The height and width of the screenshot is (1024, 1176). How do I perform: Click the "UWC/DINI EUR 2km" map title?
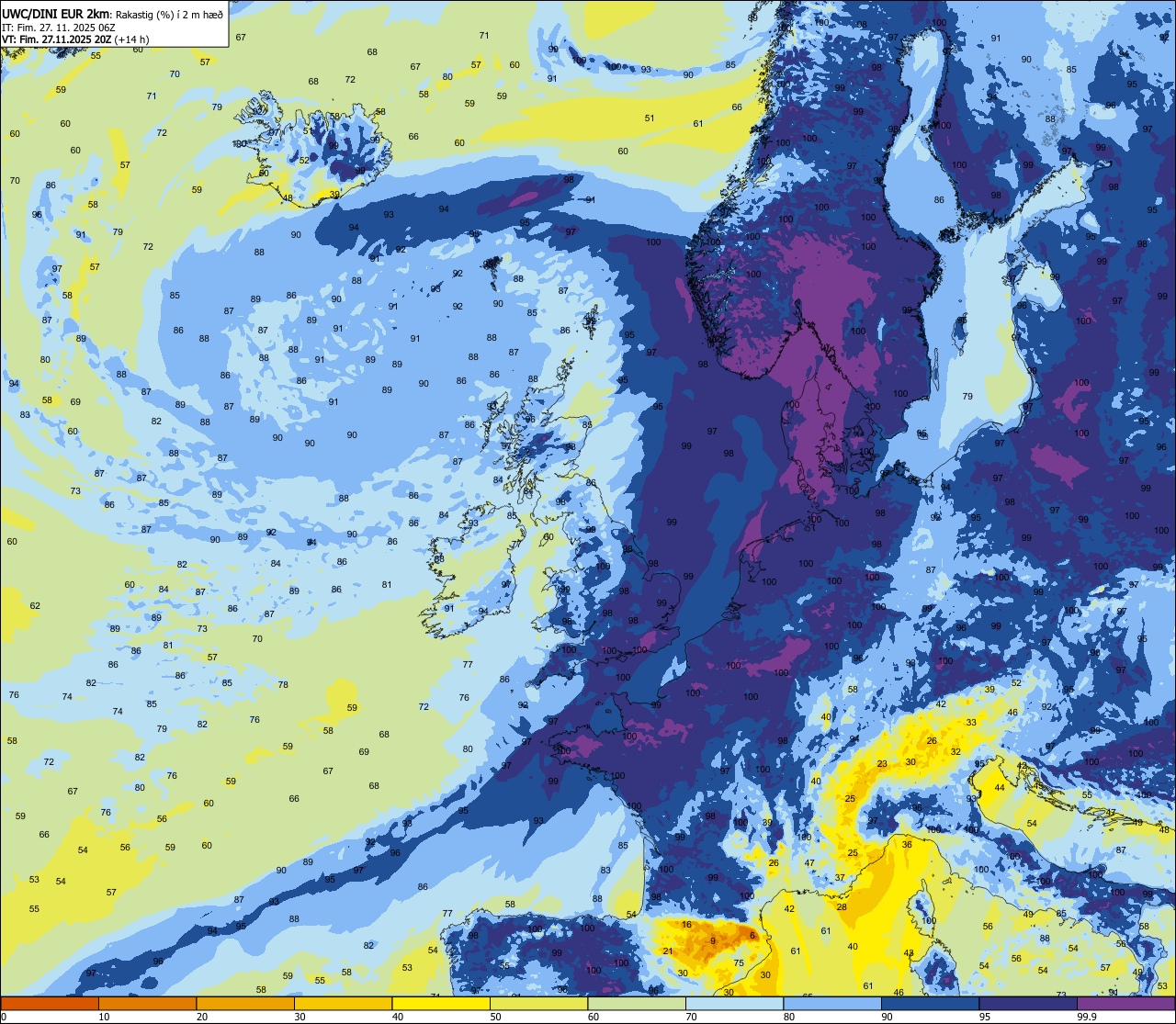(x=54, y=12)
